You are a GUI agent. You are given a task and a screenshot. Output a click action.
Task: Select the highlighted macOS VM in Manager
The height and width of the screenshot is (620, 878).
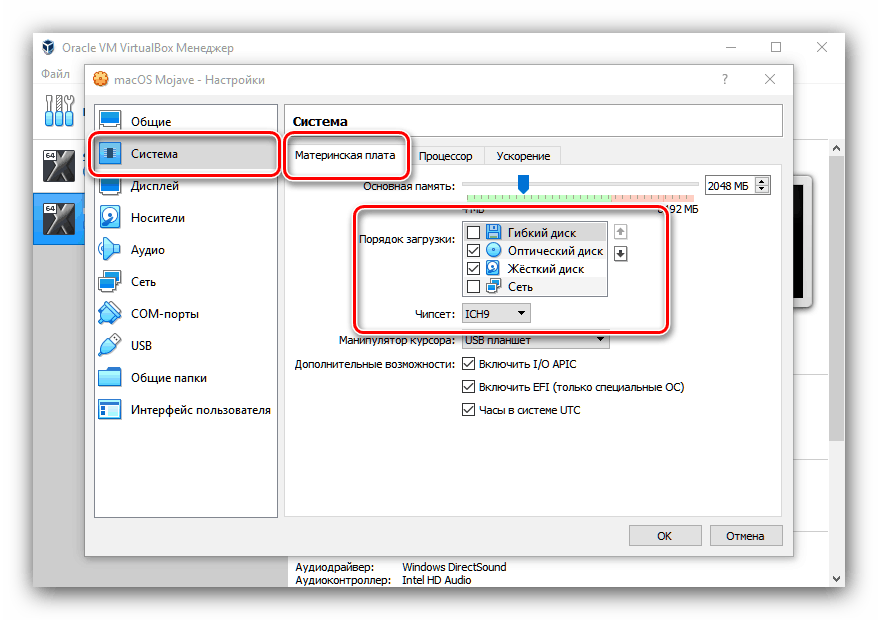click(x=59, y=218)
